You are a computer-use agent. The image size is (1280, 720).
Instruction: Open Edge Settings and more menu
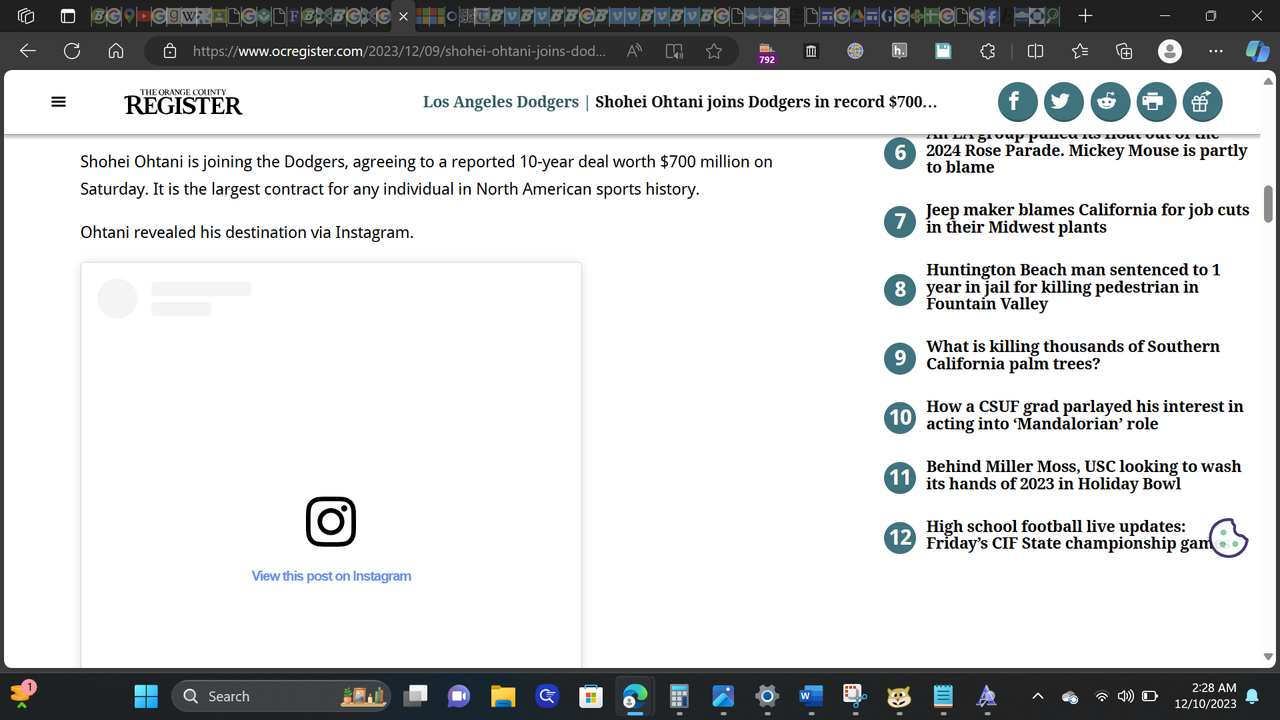1215,52
